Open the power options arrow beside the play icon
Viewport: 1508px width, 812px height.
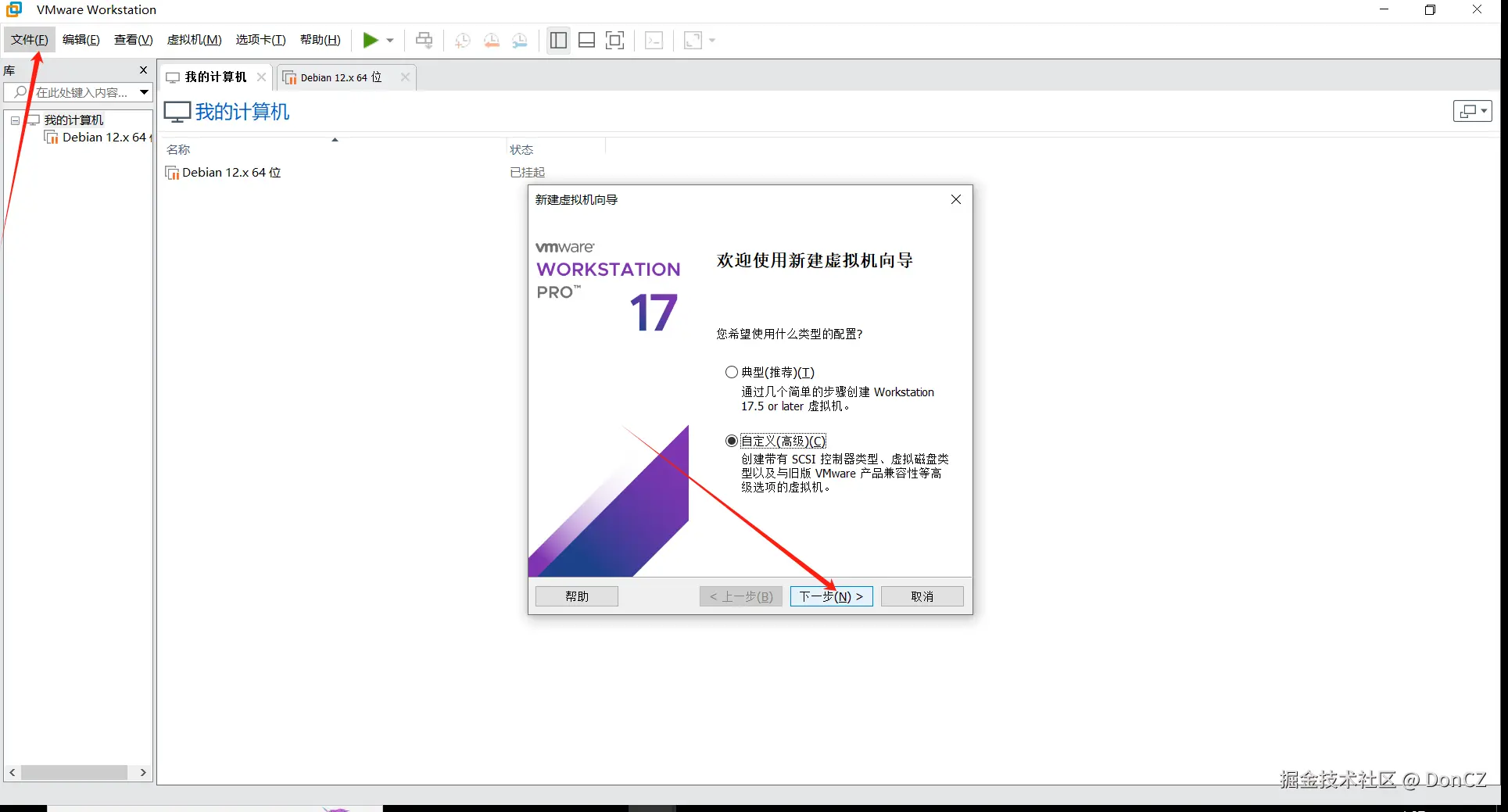pyautogui.click(x=390, y=40)
